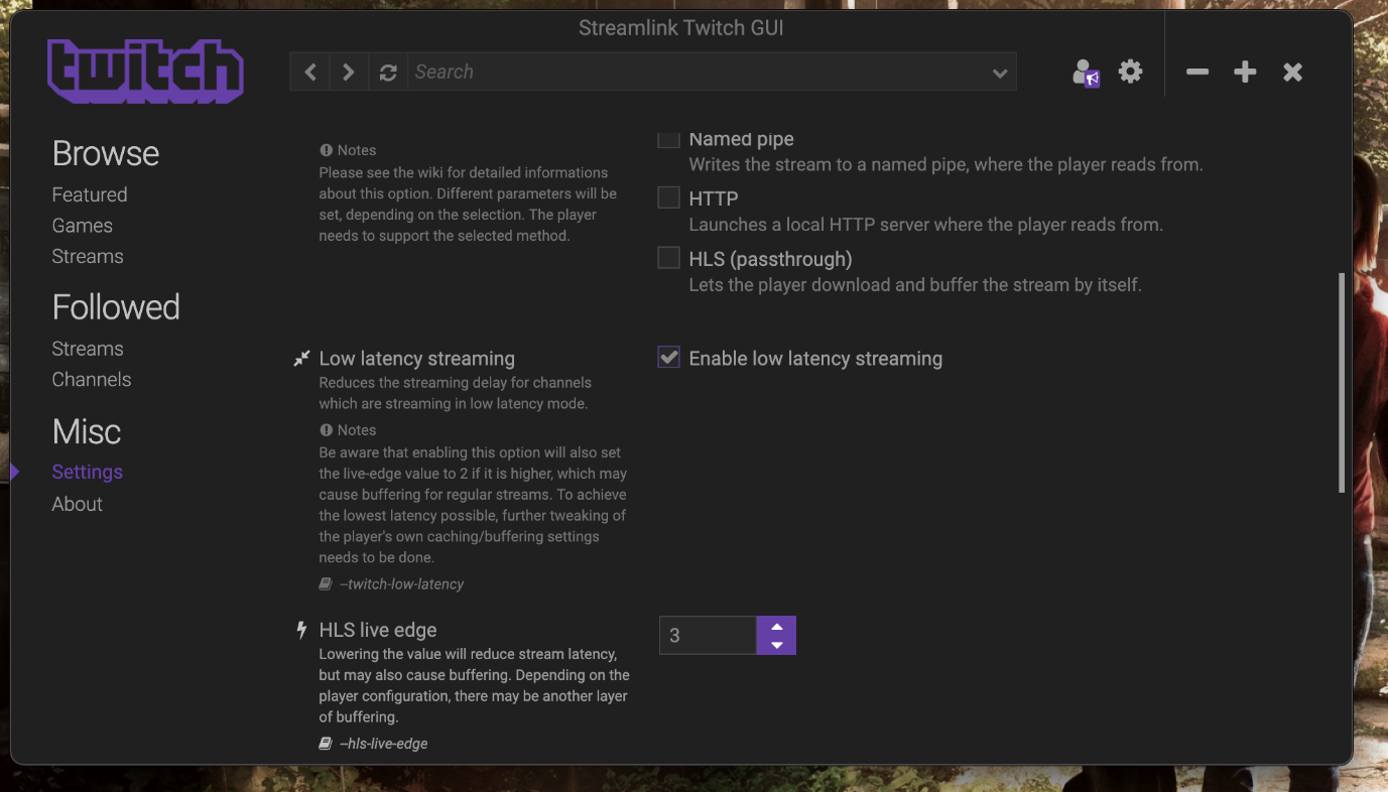Navigate forward using the right arrow
The height and width of the screenshot is (792, 1388).
pyautogui.click(x=348, y=71)
